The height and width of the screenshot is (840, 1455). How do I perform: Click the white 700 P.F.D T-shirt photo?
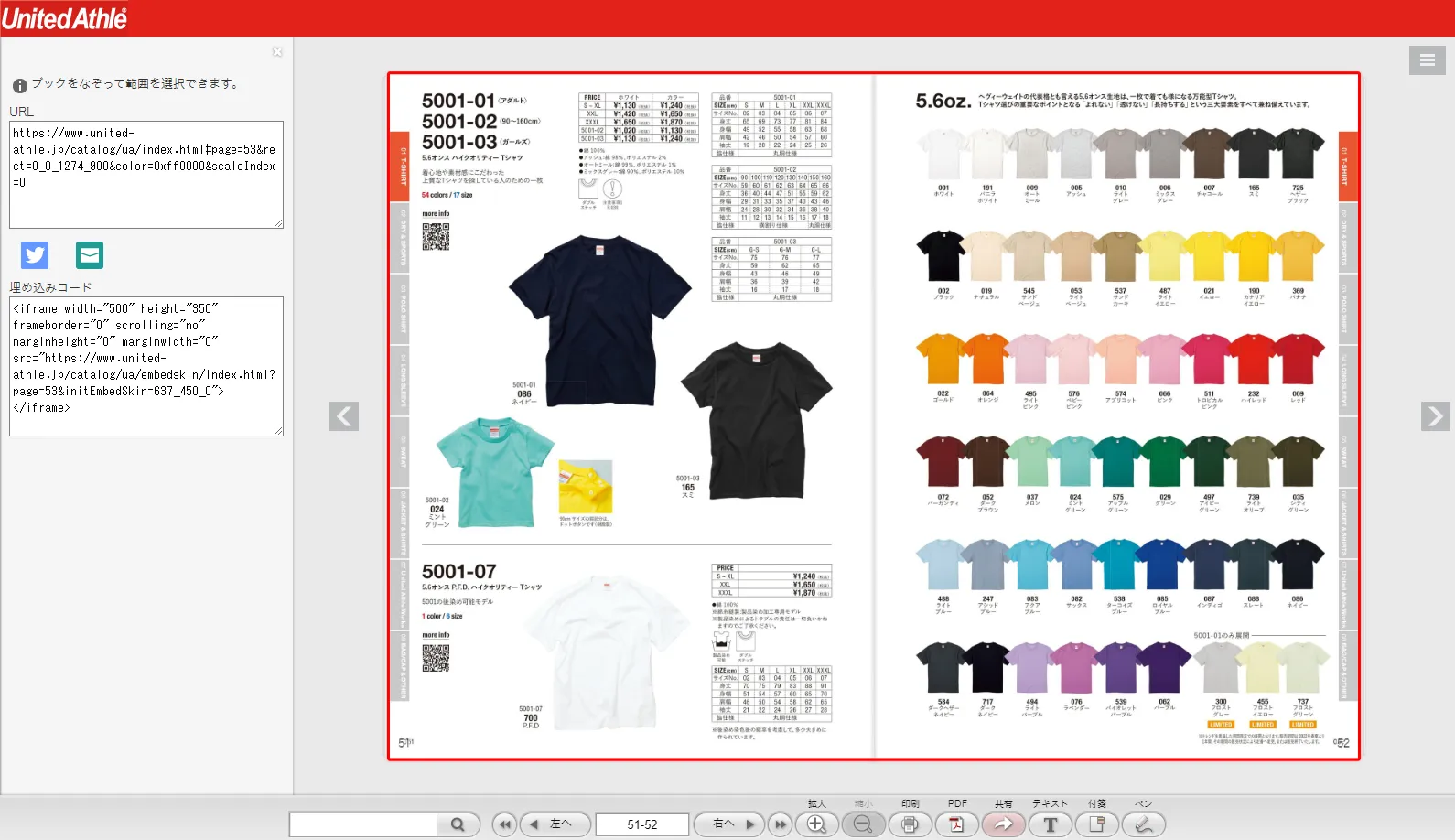click(606, 652)
